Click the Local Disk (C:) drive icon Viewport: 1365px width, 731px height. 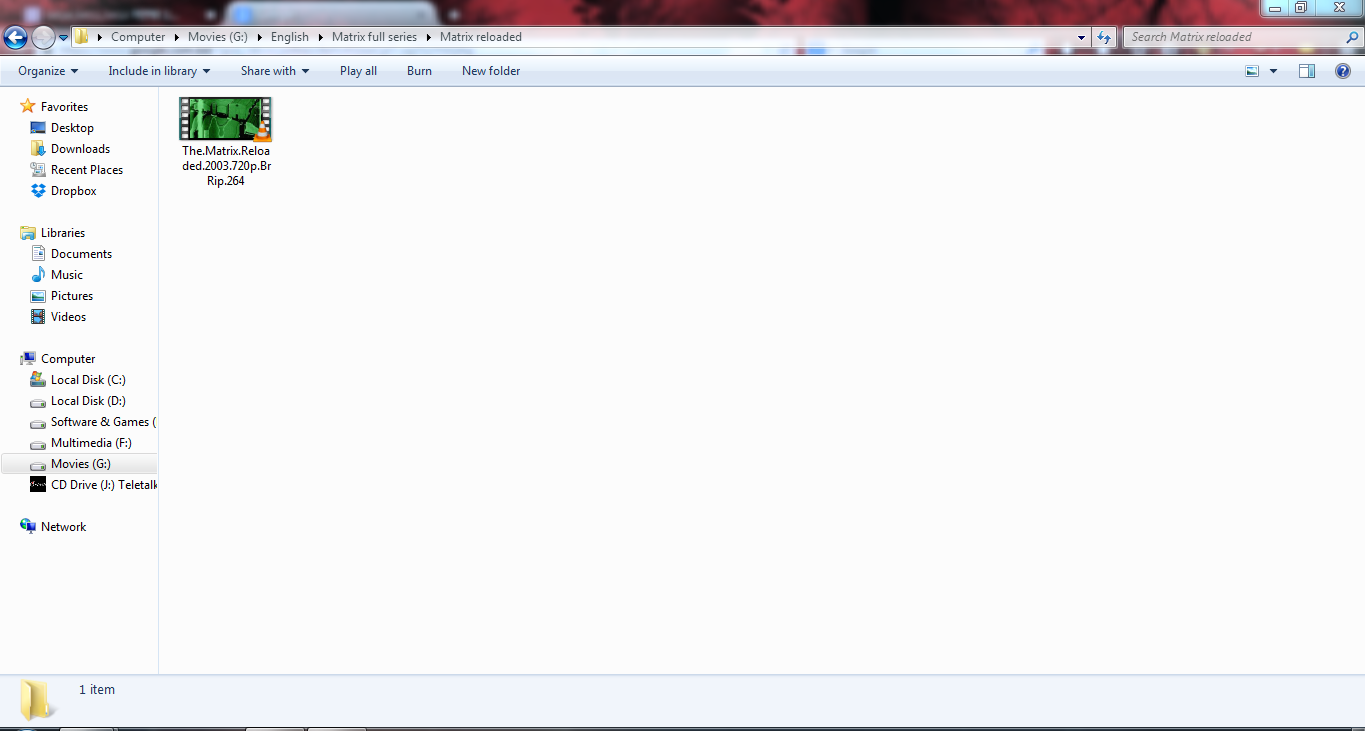point(38,380)
